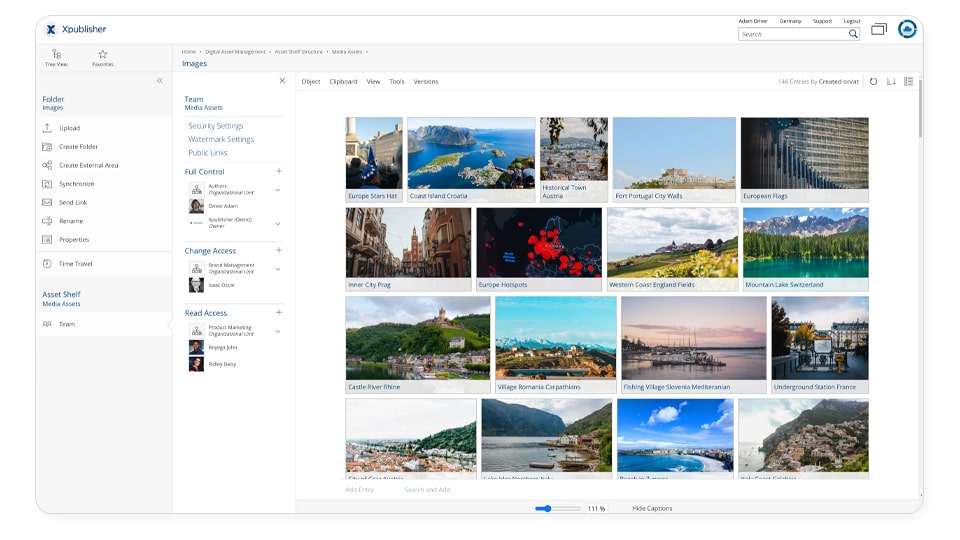Click the Create External Area icon

(x=47, y=165)
